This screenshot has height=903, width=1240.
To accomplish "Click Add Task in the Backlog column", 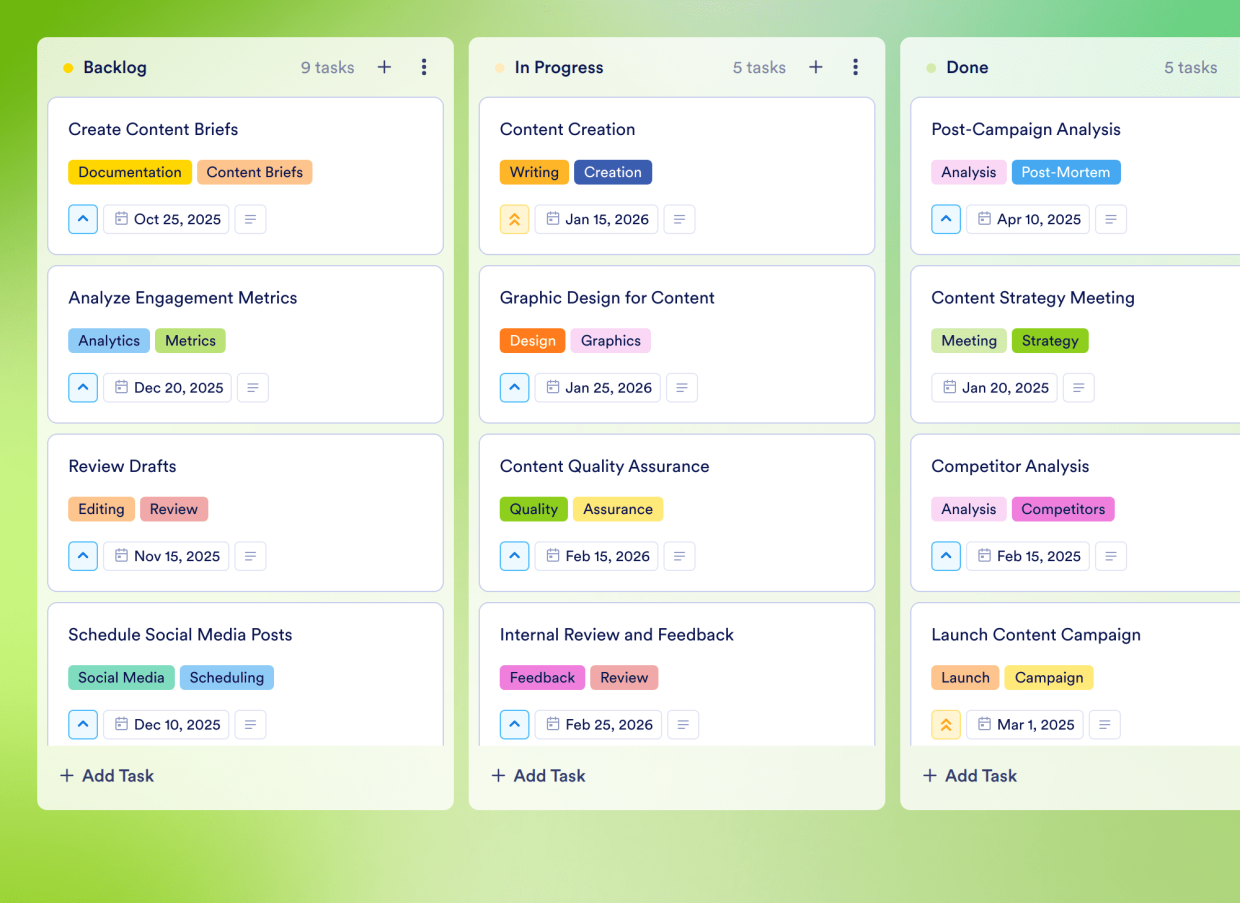I will click(106, 775).
